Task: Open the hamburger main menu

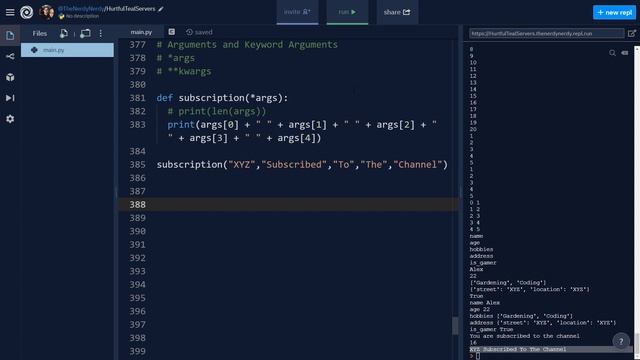Action: pyautogui.click(x=10, y=12)
